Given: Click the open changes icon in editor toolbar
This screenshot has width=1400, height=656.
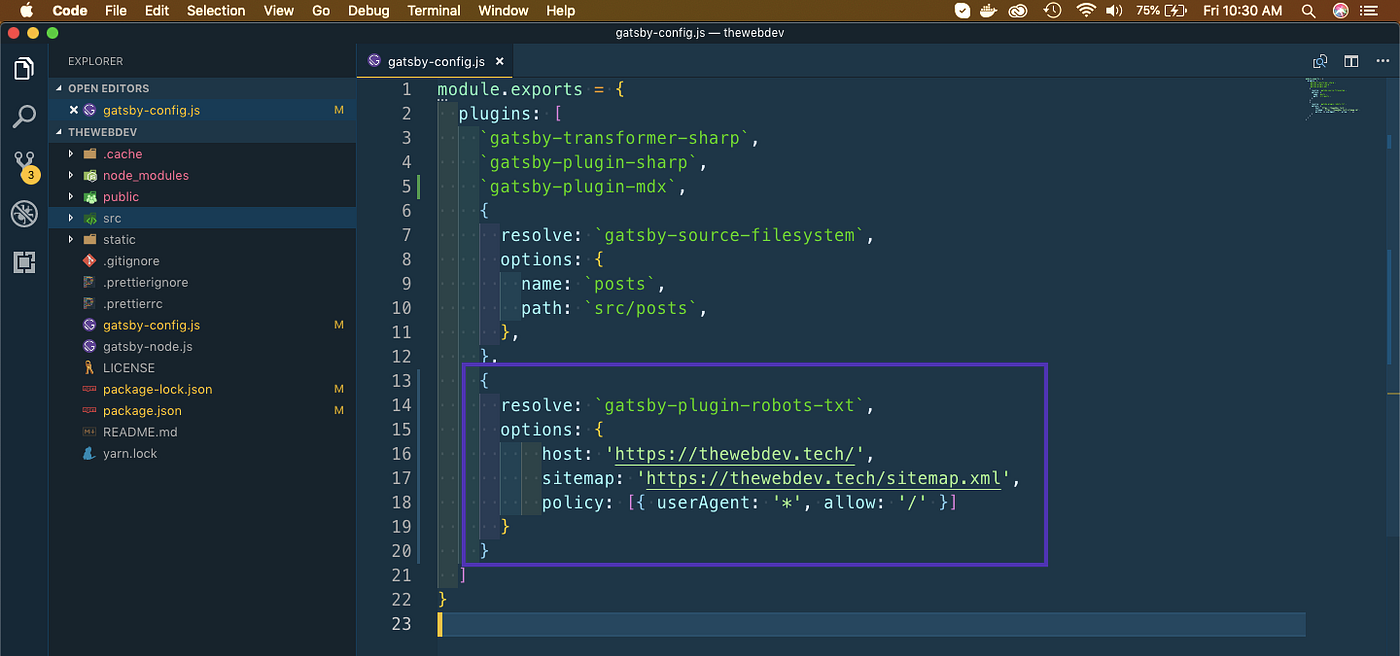Looking at the screenshot, I should pos(1320,61).
